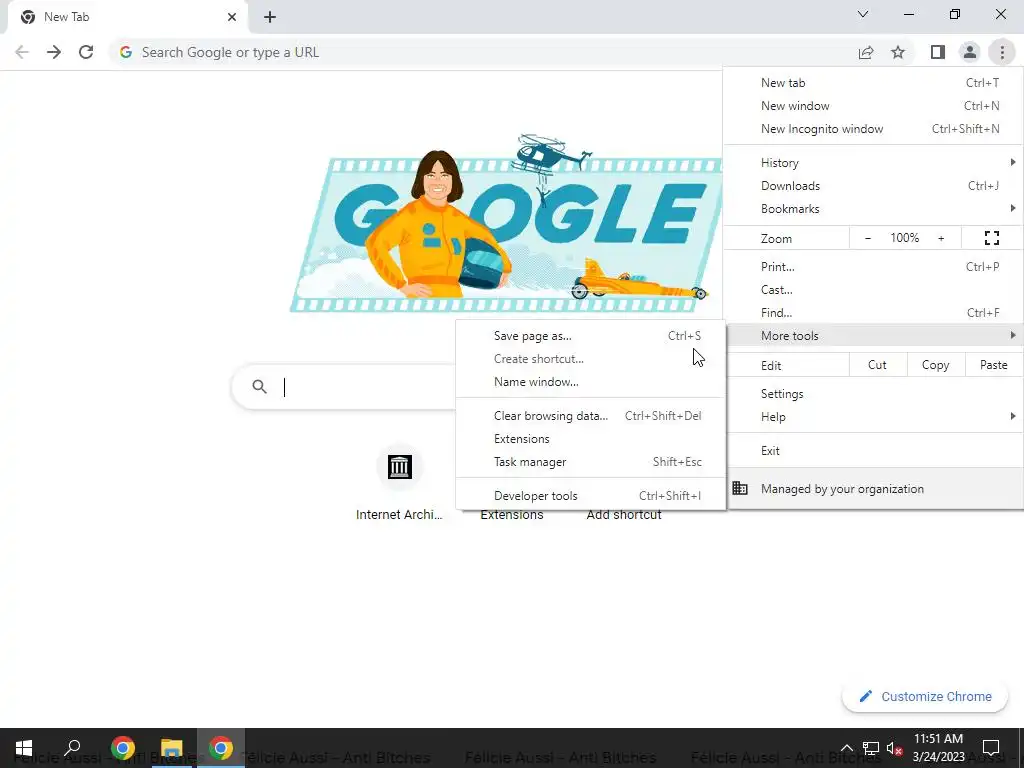This screenshot has width=1024, height=768.
Task: Expand the Bookmarks submenu
Action: (873, 208)
